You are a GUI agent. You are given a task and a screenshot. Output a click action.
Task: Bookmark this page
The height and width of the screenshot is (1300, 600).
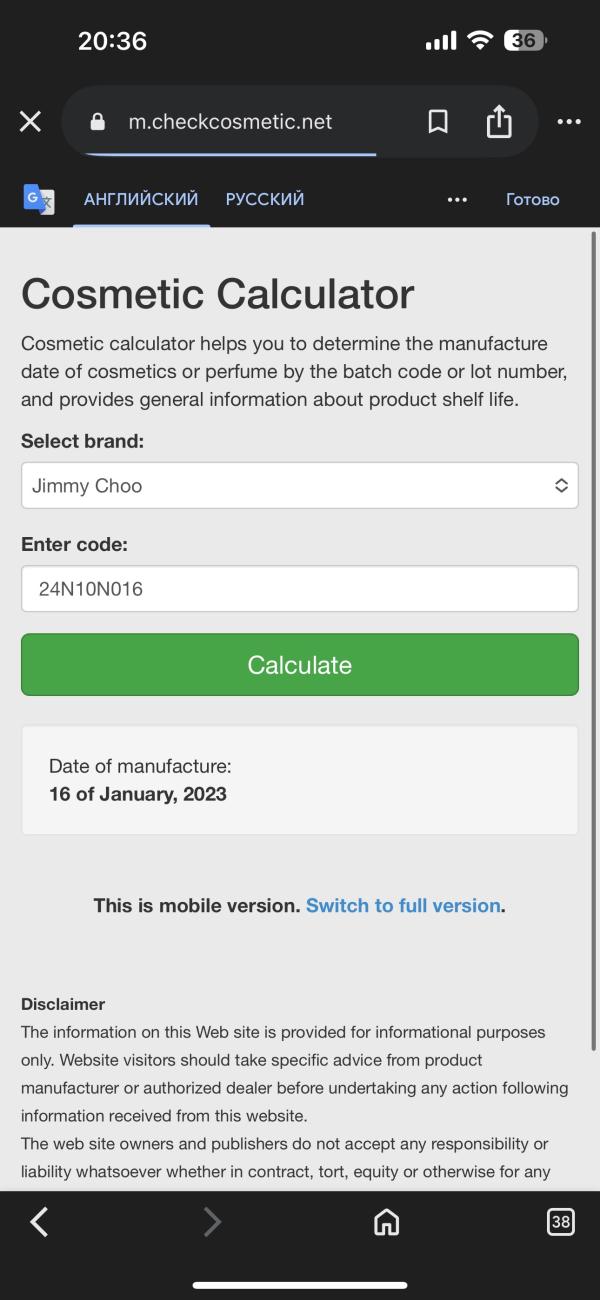point(438,122)
